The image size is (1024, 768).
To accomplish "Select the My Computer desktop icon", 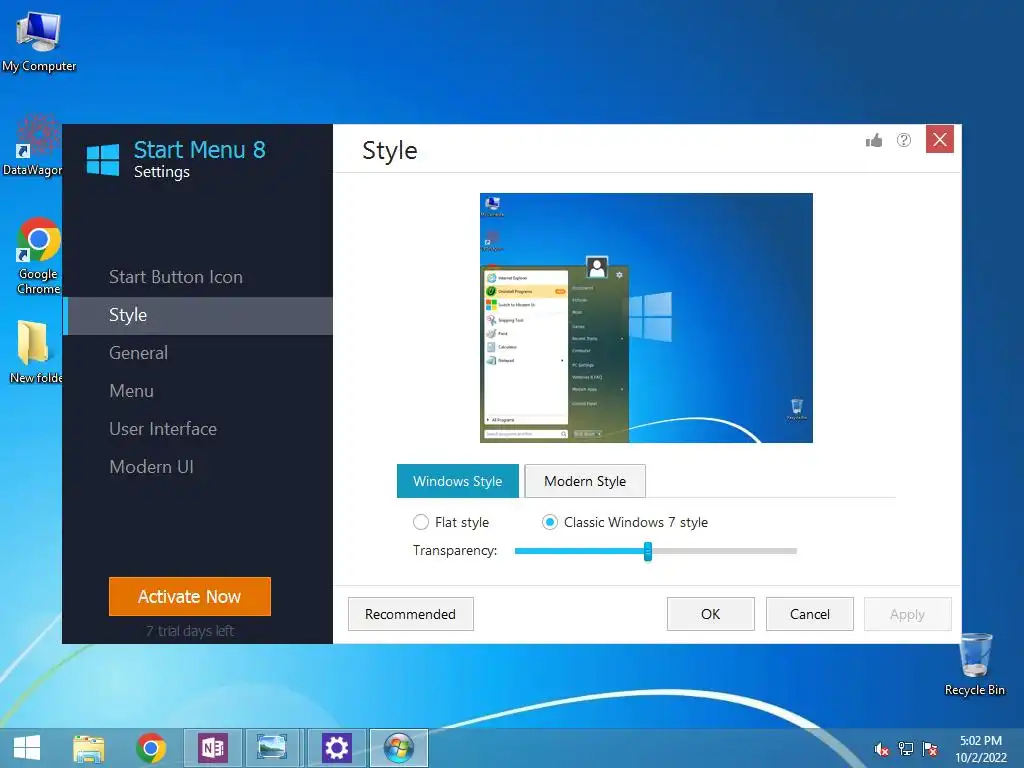I will click(39, 40).
